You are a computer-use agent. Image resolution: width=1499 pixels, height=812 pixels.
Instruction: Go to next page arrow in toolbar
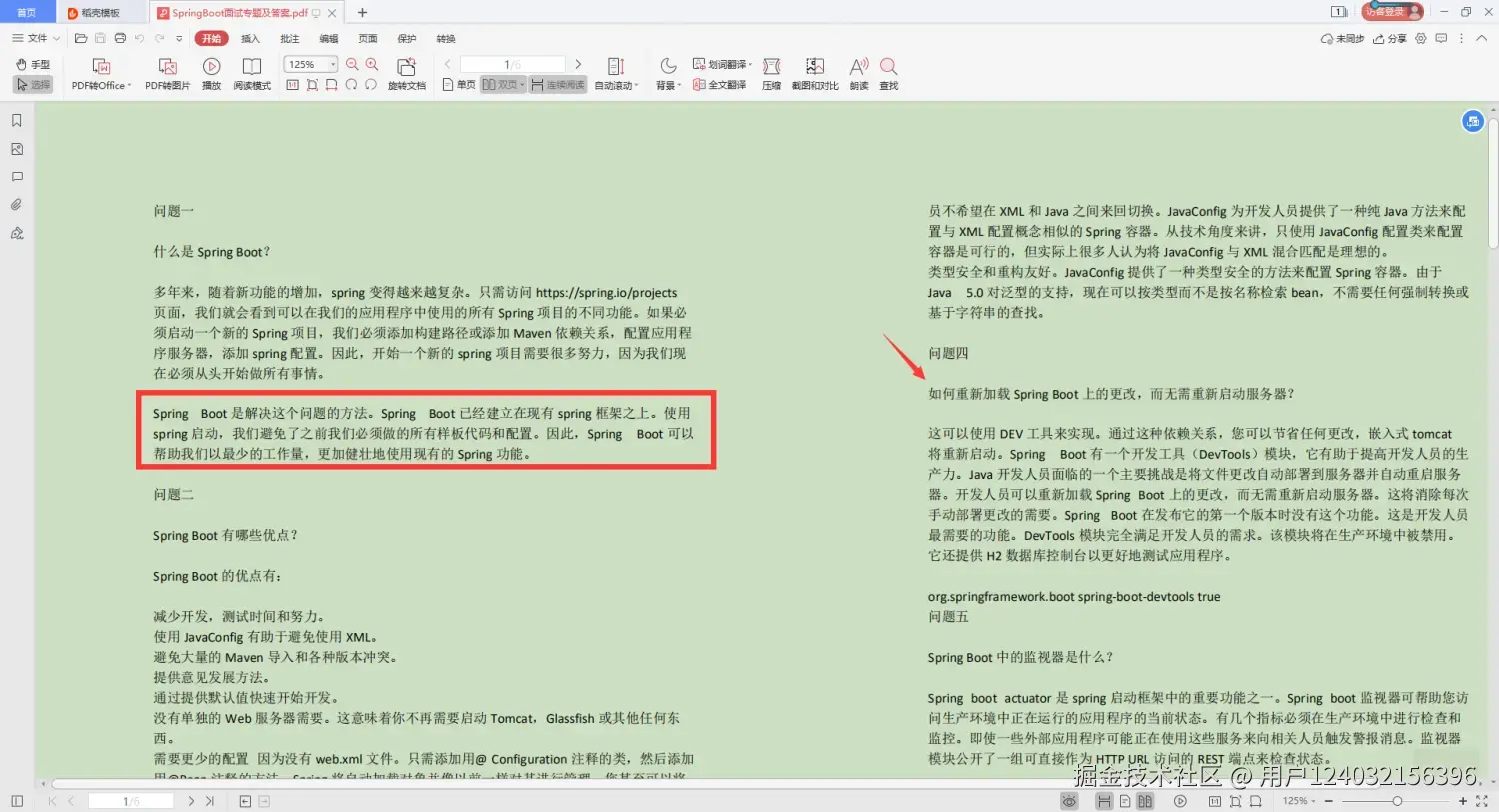pos(578,64)
